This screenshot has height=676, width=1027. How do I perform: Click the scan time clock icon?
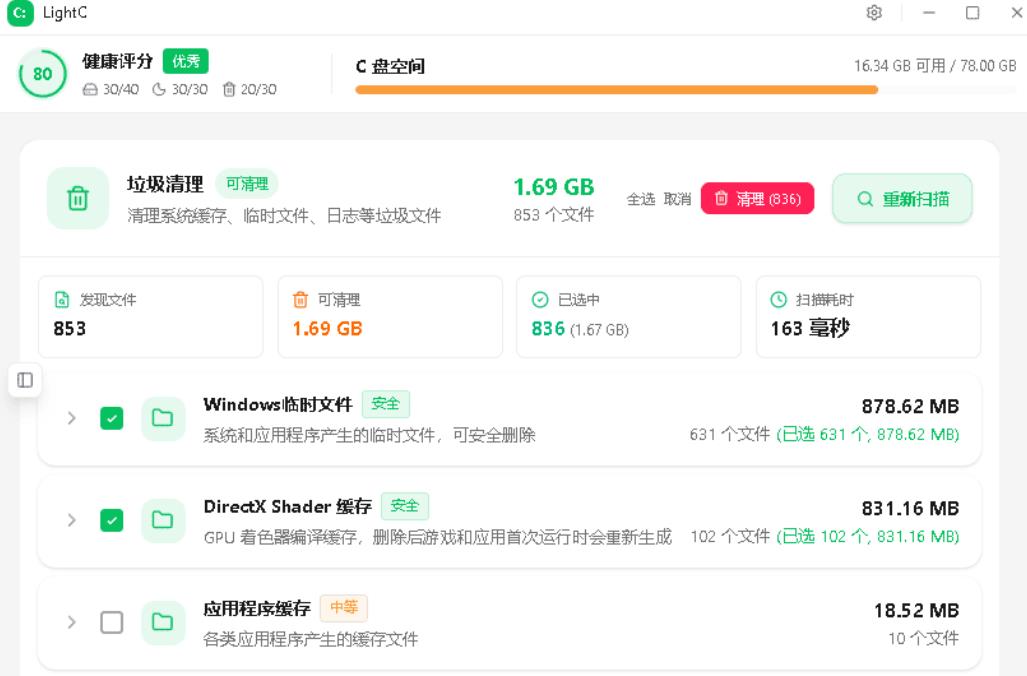778,299
